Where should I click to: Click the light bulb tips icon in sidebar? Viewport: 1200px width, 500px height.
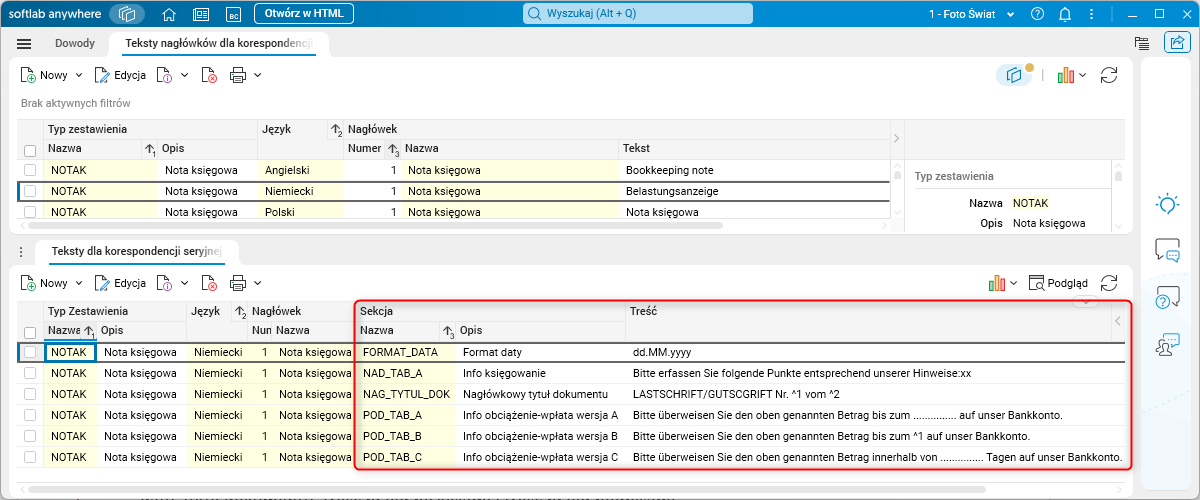click(x=1167, y=204)
